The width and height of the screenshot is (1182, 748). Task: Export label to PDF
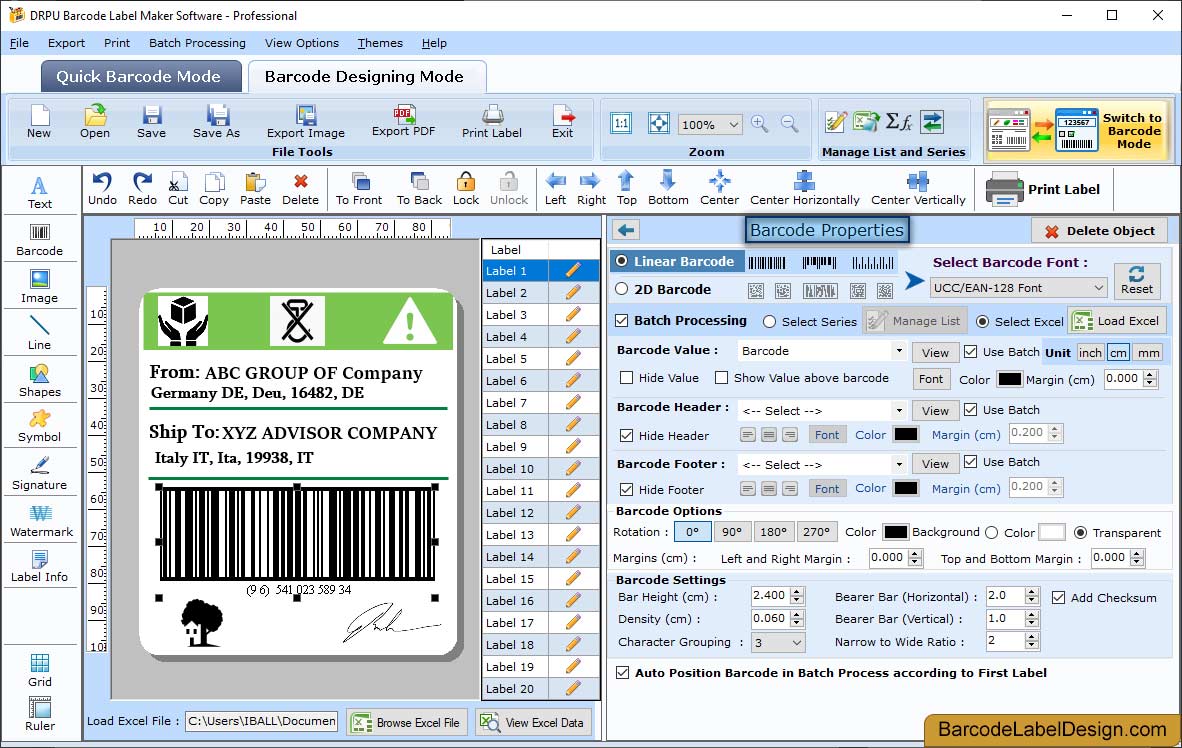403,121
